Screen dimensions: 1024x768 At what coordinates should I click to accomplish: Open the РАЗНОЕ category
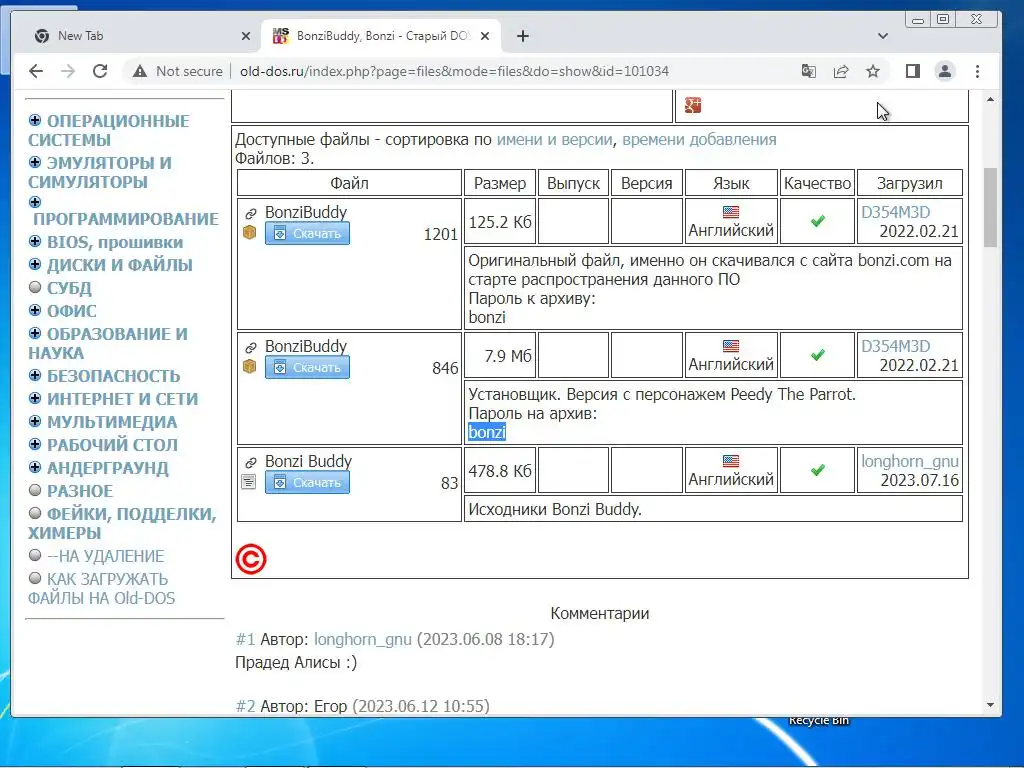pos(80,491)
